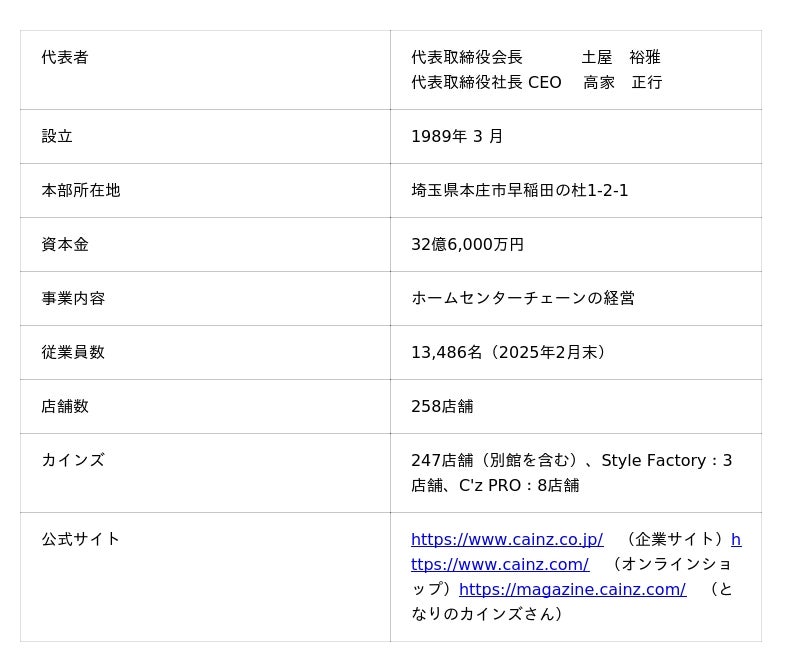Click the text ホームセンターチェーンの経営

[523, 298]
